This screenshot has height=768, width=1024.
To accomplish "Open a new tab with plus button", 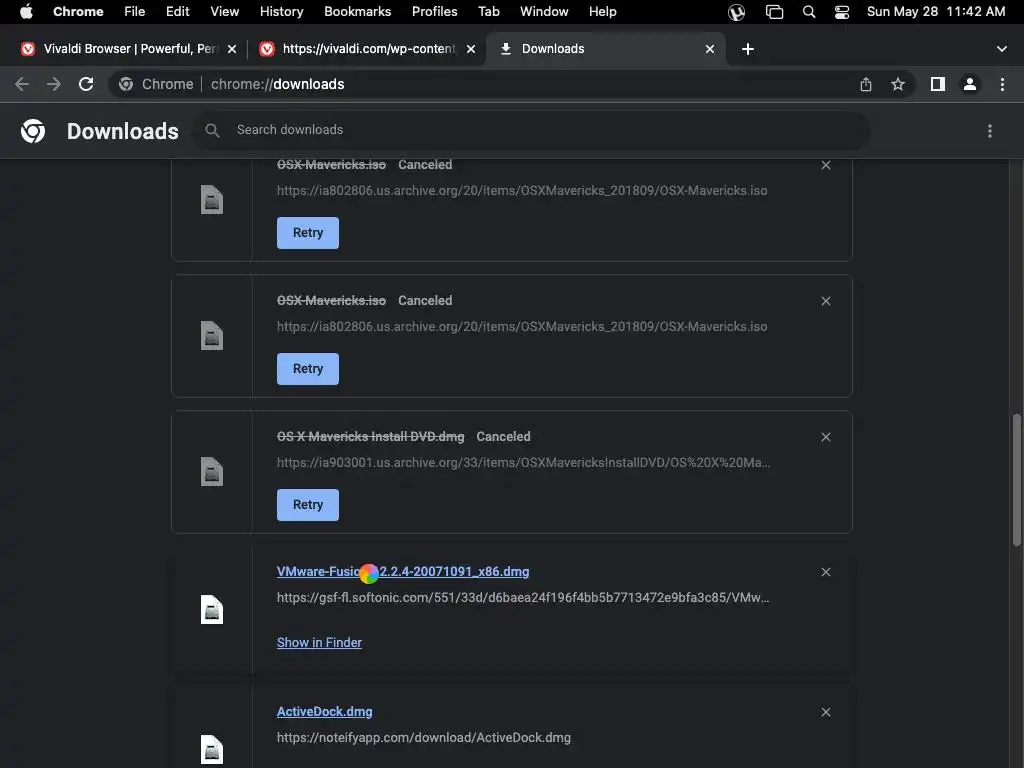I will tap(748, 49).
